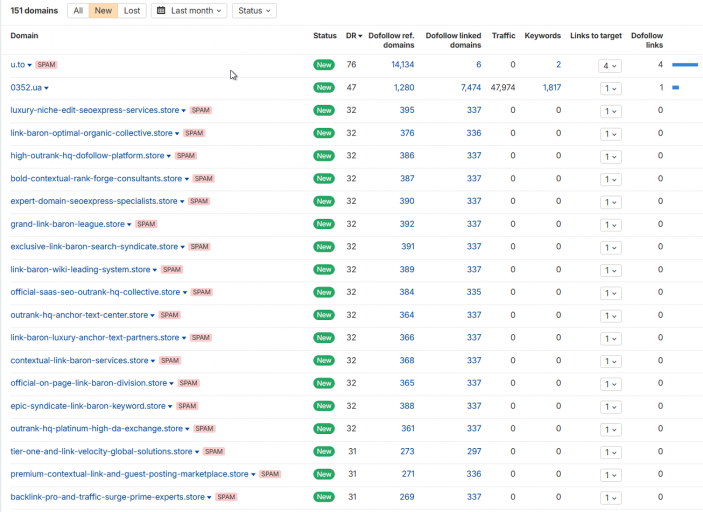Sort by DR column header
Viewport: 703px width, 512px height.
click(x=354, y=36)
